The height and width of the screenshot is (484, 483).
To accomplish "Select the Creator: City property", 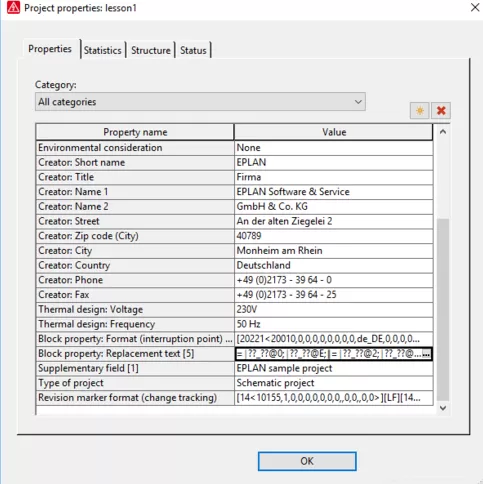I will point(135,251).
